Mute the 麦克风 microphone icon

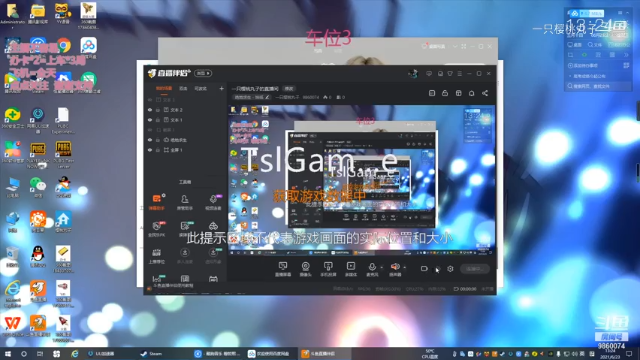(372, 267)
